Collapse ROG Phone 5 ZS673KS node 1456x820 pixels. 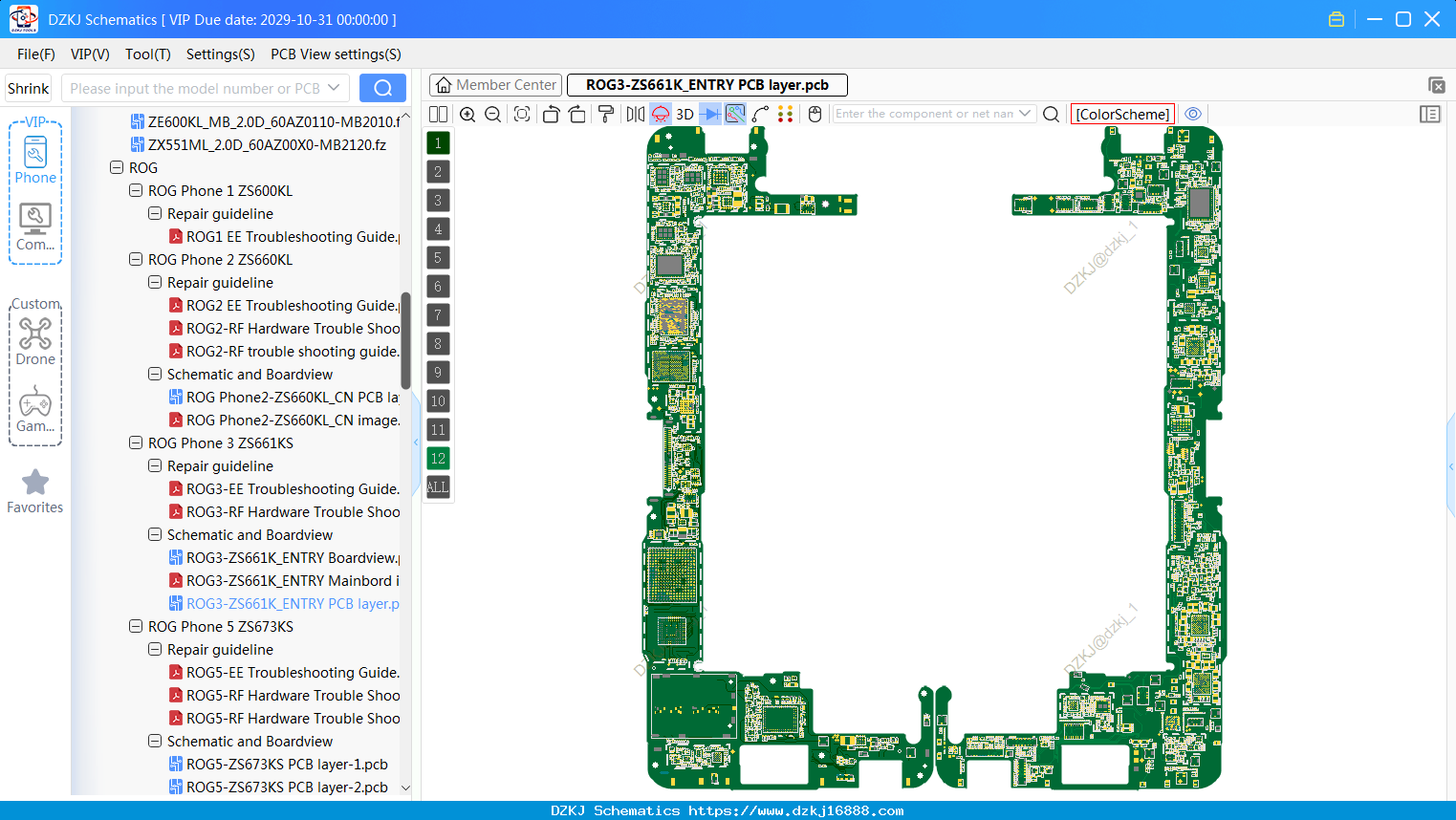(x=136, y=626)
